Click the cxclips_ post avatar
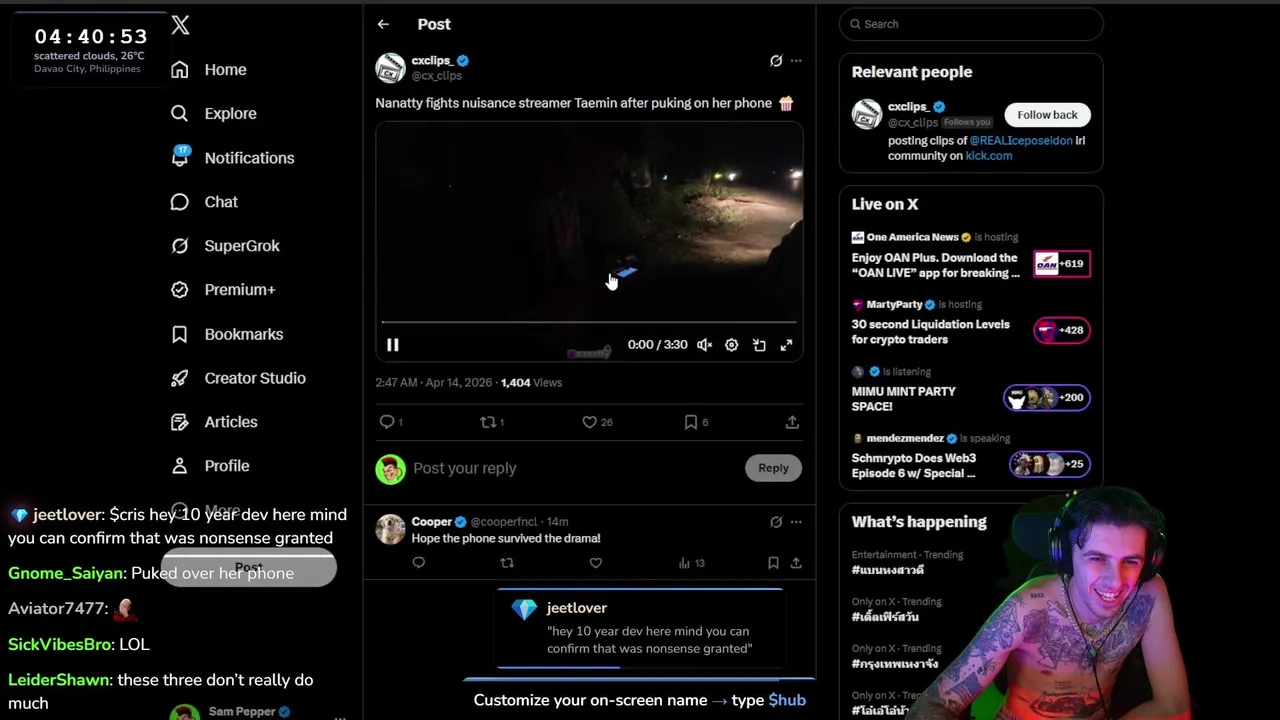The height and width of the screenshot is (720, 1280). click(x=390, y=68)
